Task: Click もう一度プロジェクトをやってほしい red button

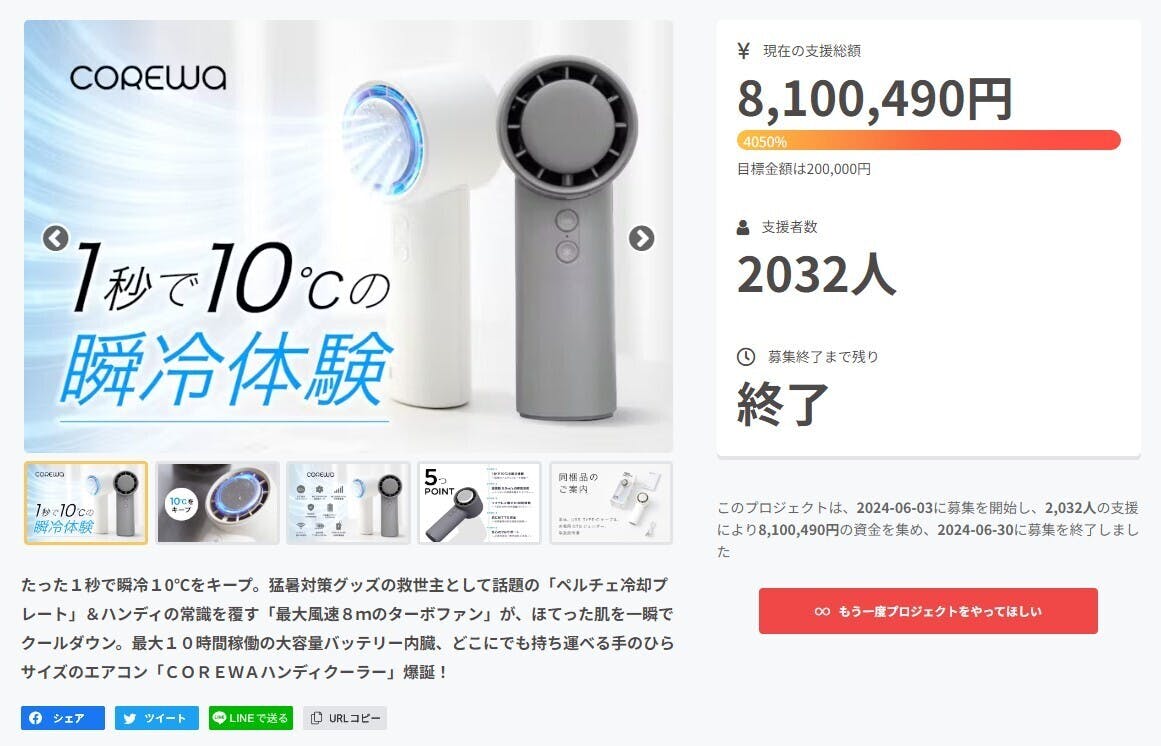Action: (928, 611)
